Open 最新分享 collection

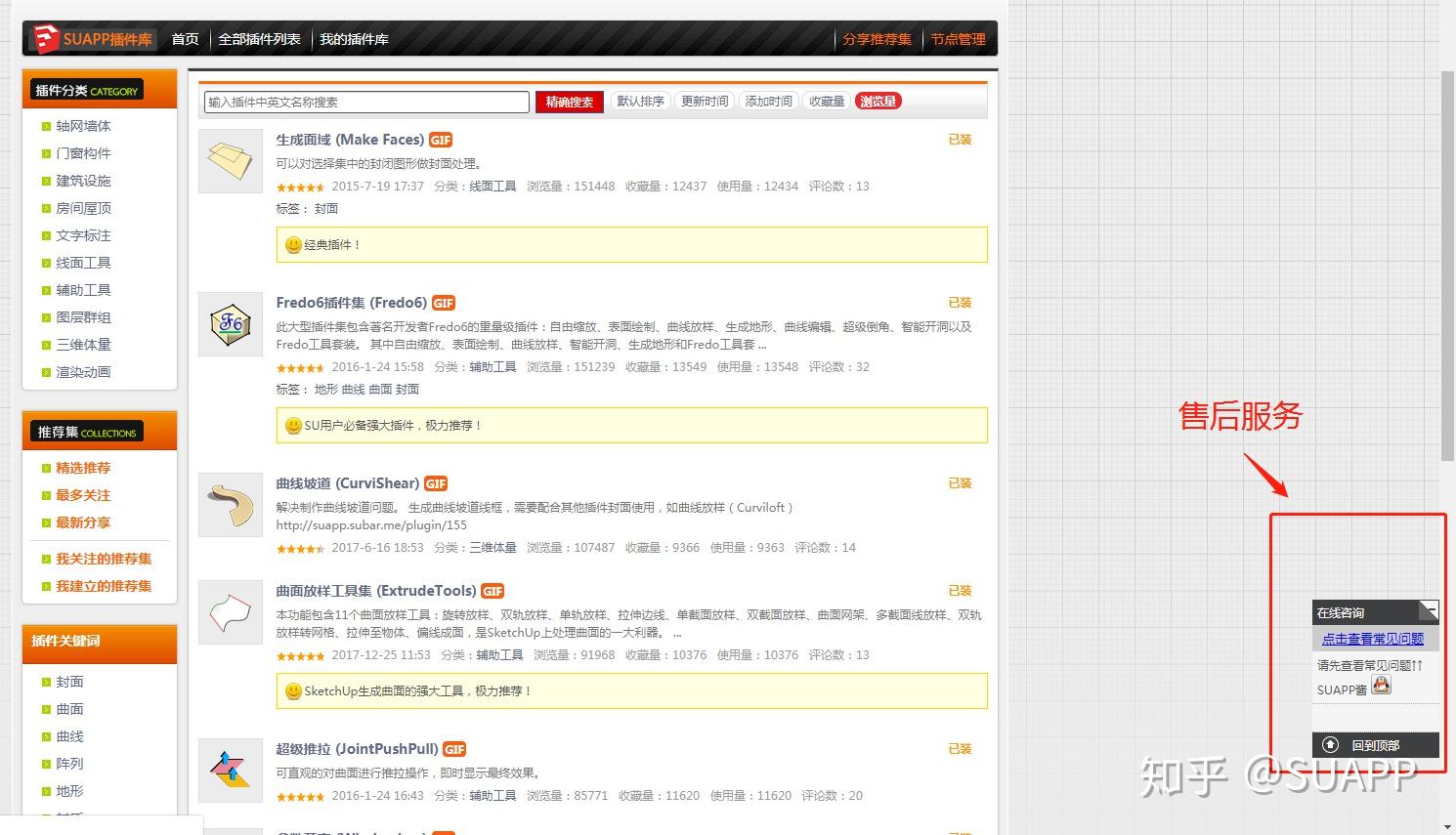tap(83, 522)
